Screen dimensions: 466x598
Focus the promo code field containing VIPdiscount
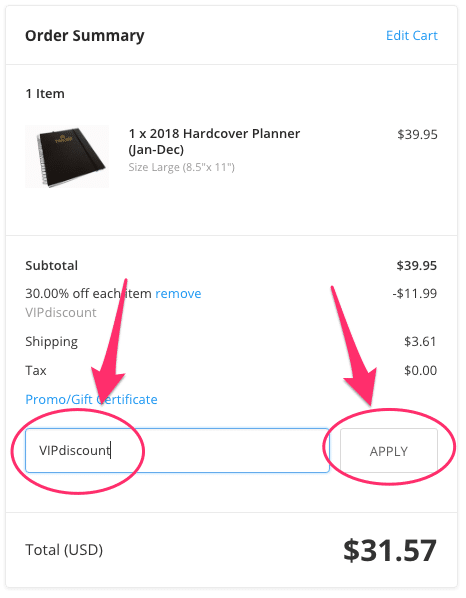[177, 450]
